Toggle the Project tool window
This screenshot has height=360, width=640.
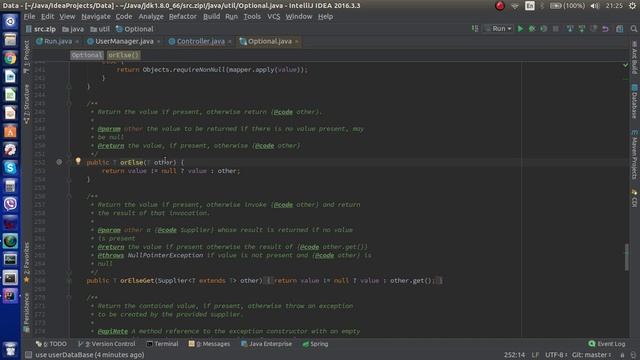click(27, 56)
